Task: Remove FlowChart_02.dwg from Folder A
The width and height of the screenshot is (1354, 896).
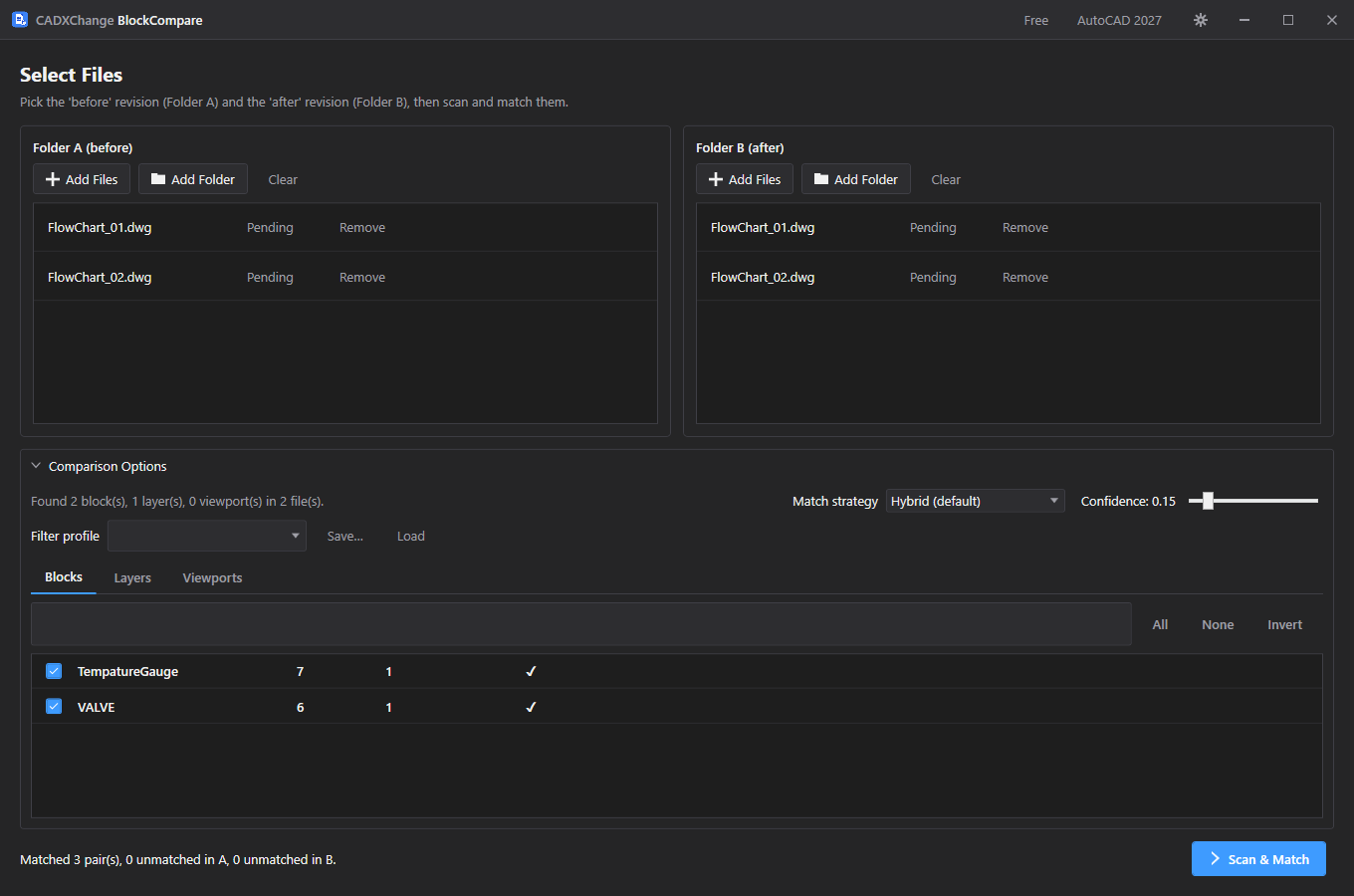Action: coord(362,278)
